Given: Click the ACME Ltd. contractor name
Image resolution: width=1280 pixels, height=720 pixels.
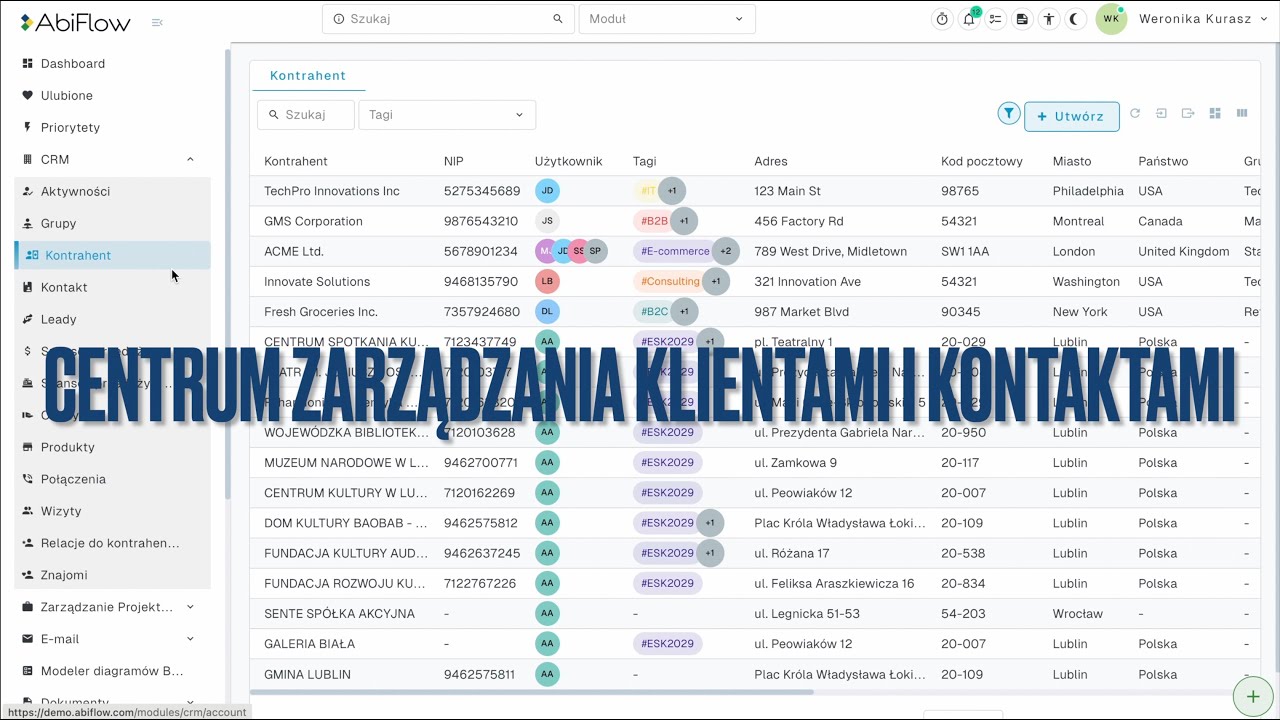Looking at the screenshot, I should [x=294, y=252].
